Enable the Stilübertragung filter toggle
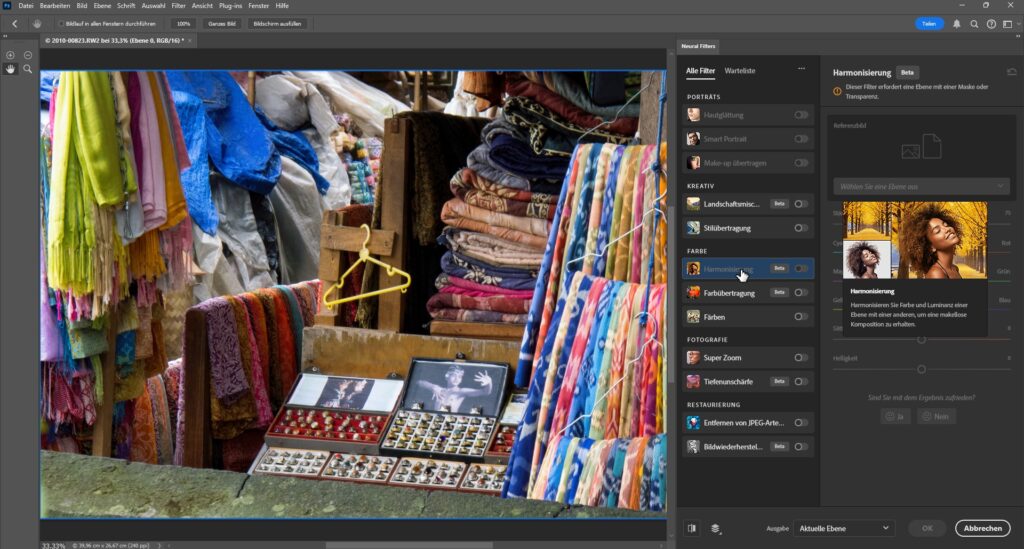 801,228
